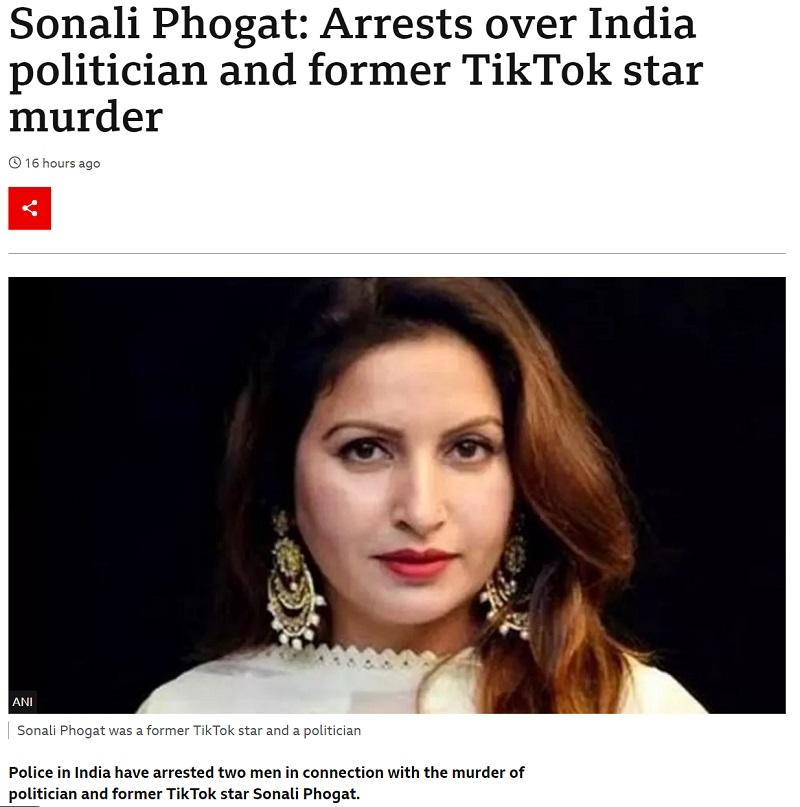Click the word "politician" in the caption

click(x=332, y=731)
